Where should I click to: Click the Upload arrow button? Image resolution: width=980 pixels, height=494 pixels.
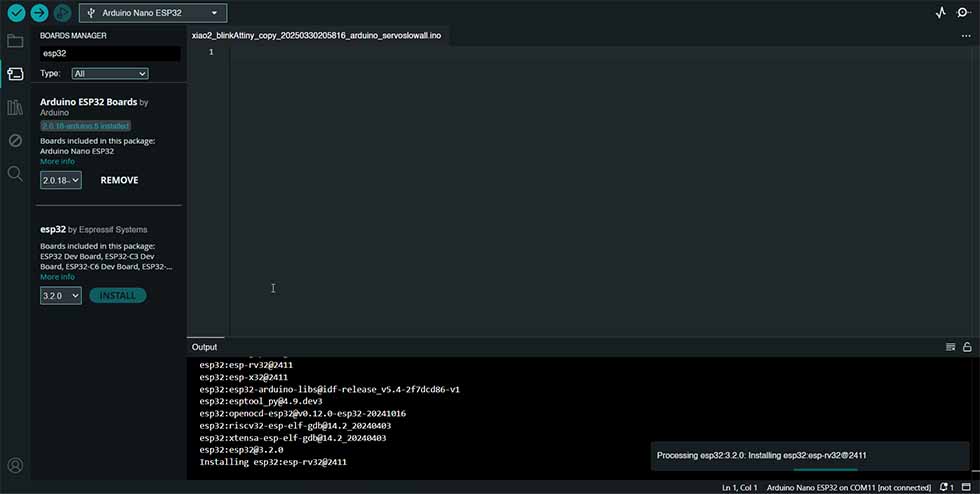point(39,13)
